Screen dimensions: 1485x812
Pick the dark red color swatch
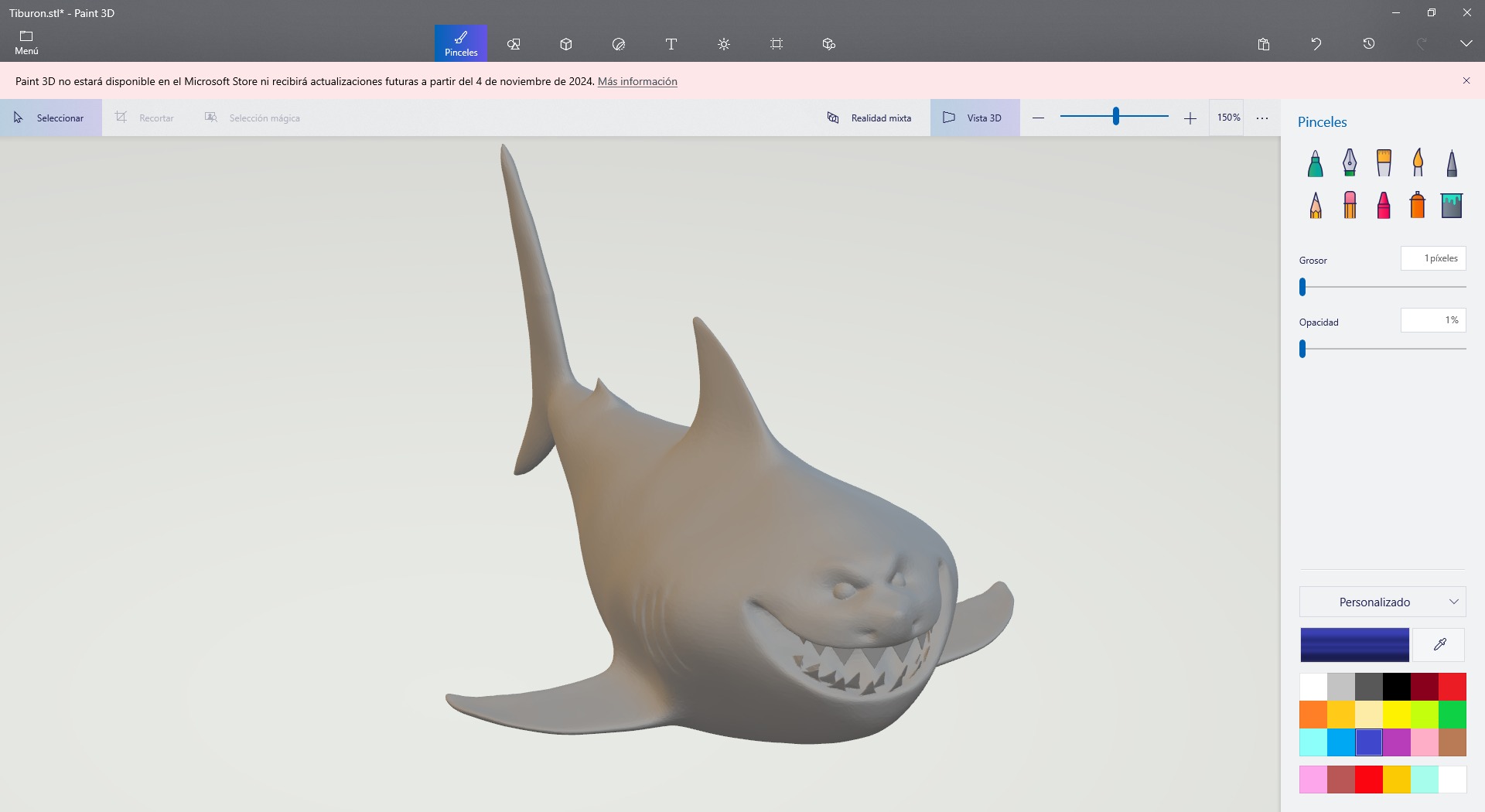coord(1425,687)
